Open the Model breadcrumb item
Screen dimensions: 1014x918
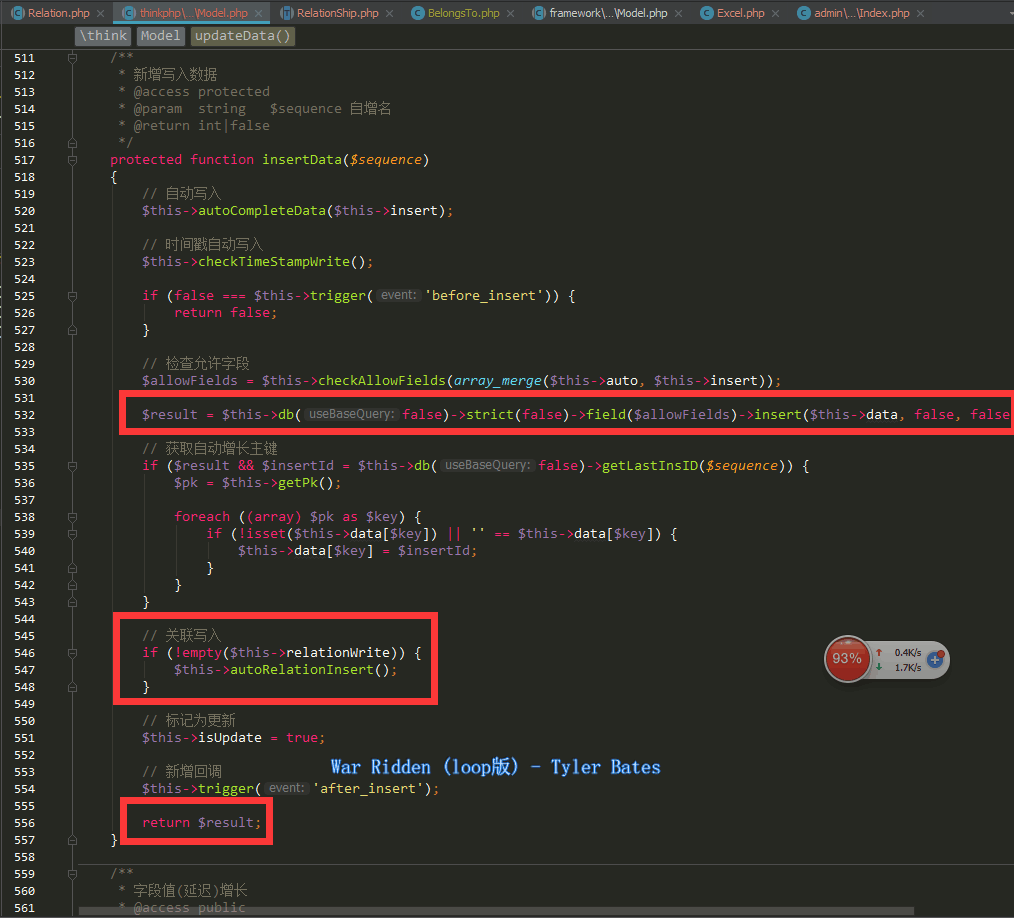160,34
